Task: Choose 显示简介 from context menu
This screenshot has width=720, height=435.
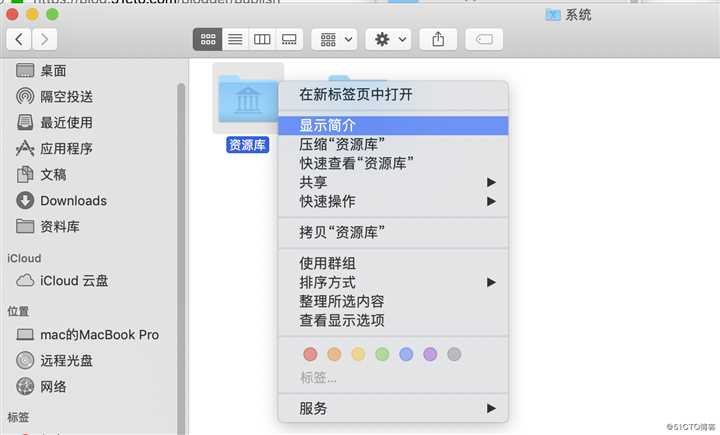Action: pyautogui.click(x=393, y=125)
